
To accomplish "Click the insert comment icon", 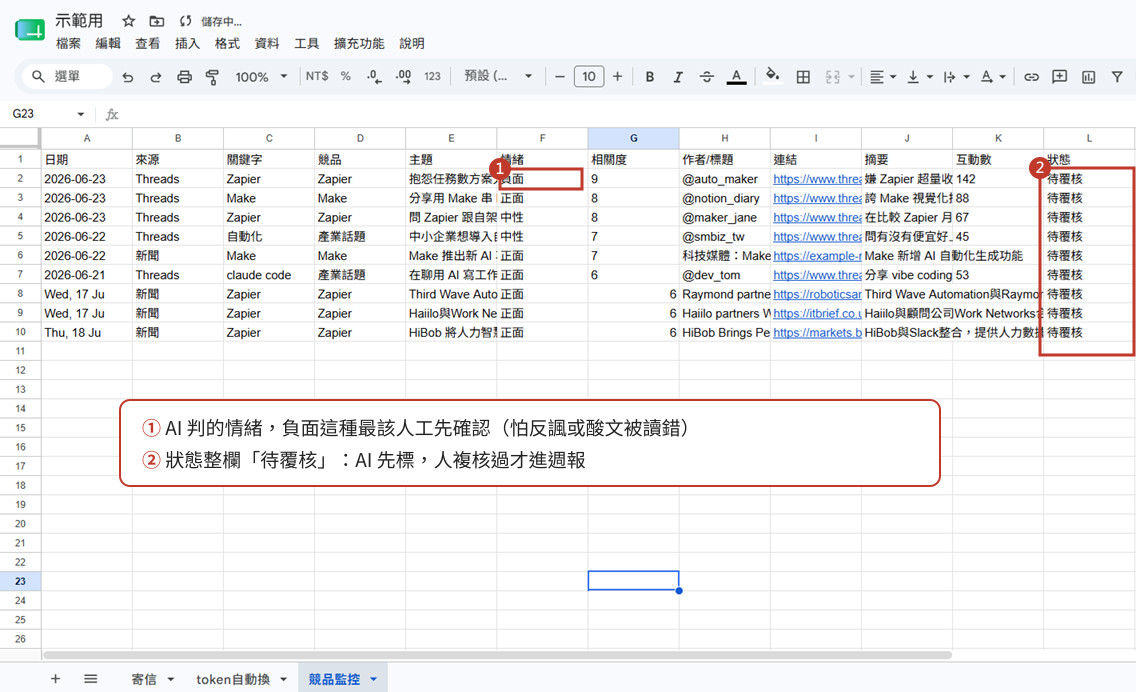I will [1059, 77].
